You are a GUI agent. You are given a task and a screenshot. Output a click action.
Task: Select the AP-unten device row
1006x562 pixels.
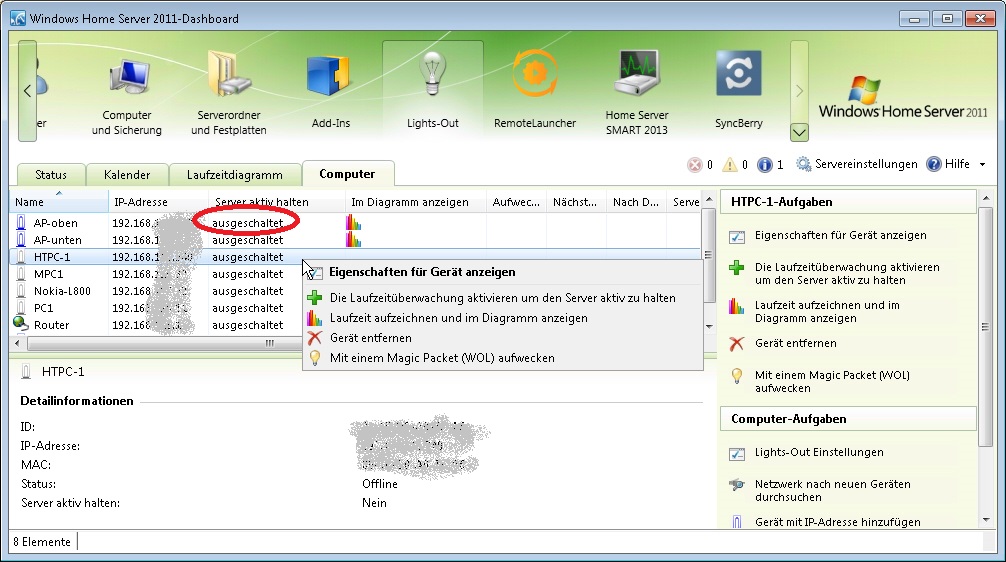356,240
